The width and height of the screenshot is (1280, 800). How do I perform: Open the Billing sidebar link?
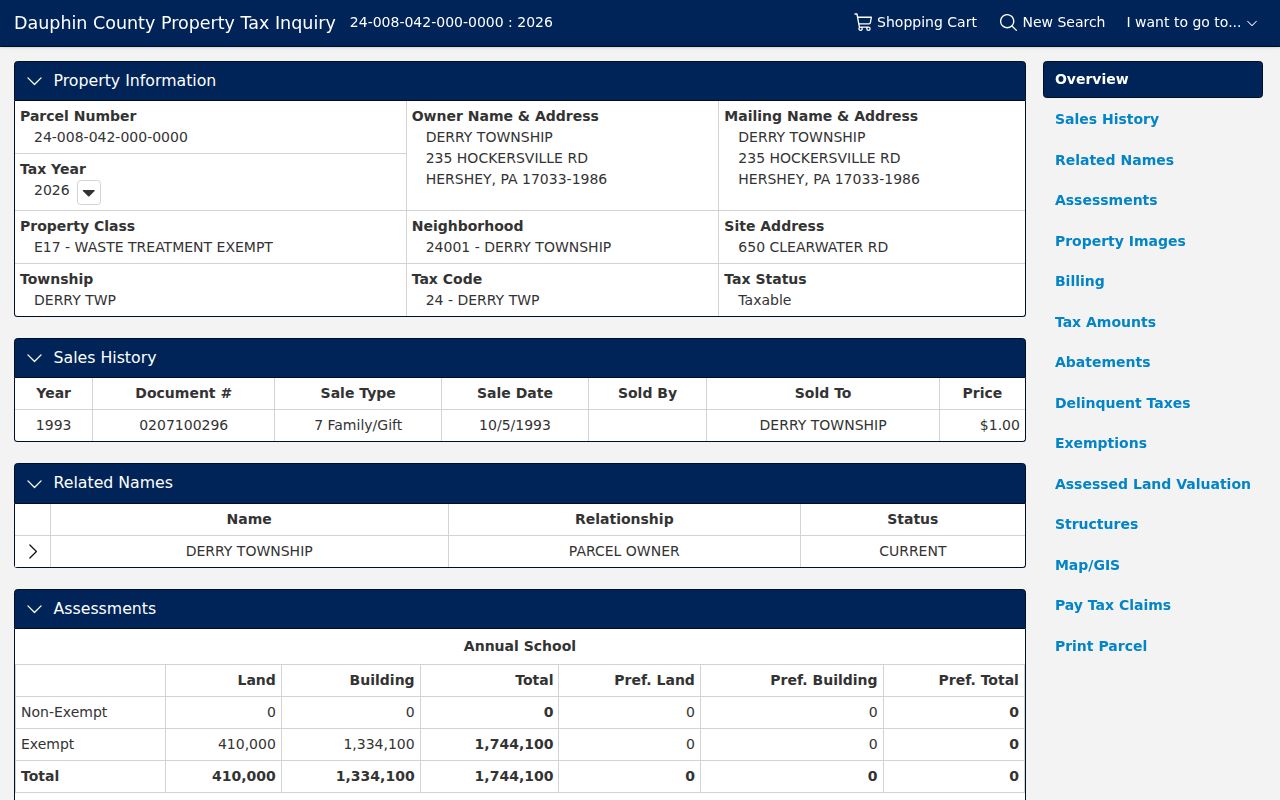click(1079, 281)
